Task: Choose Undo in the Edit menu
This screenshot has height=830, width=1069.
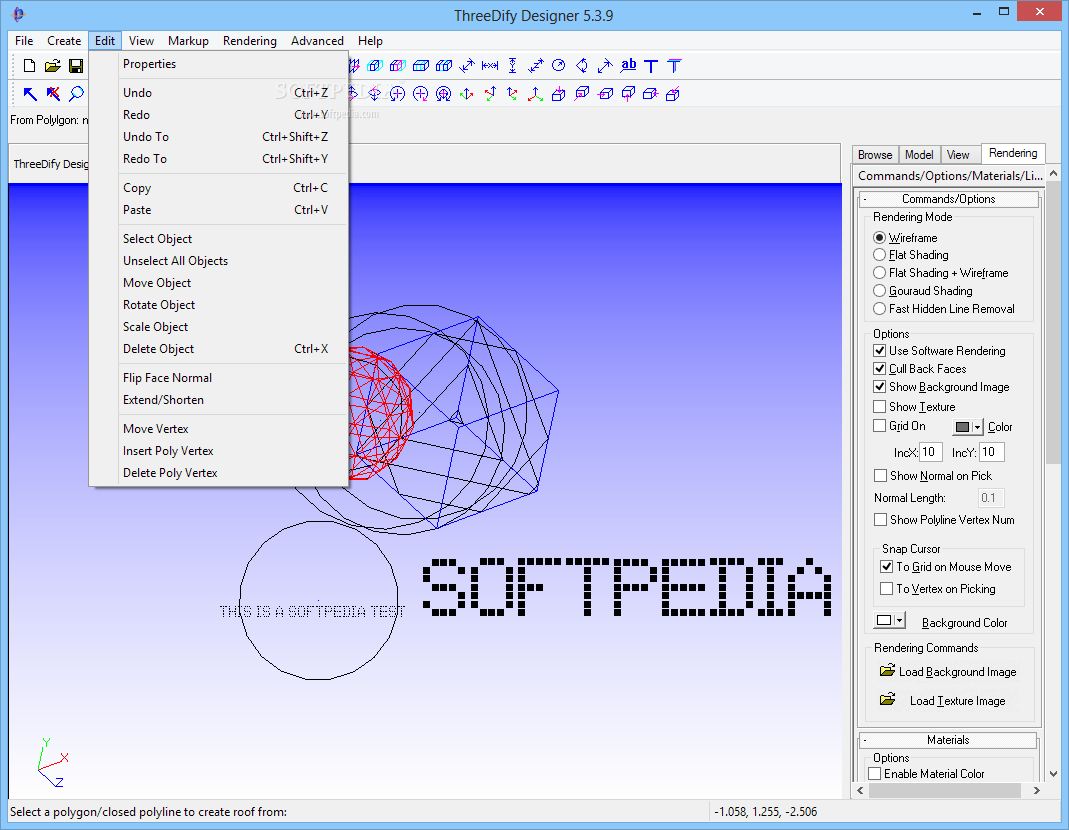Action: [218, 92]
